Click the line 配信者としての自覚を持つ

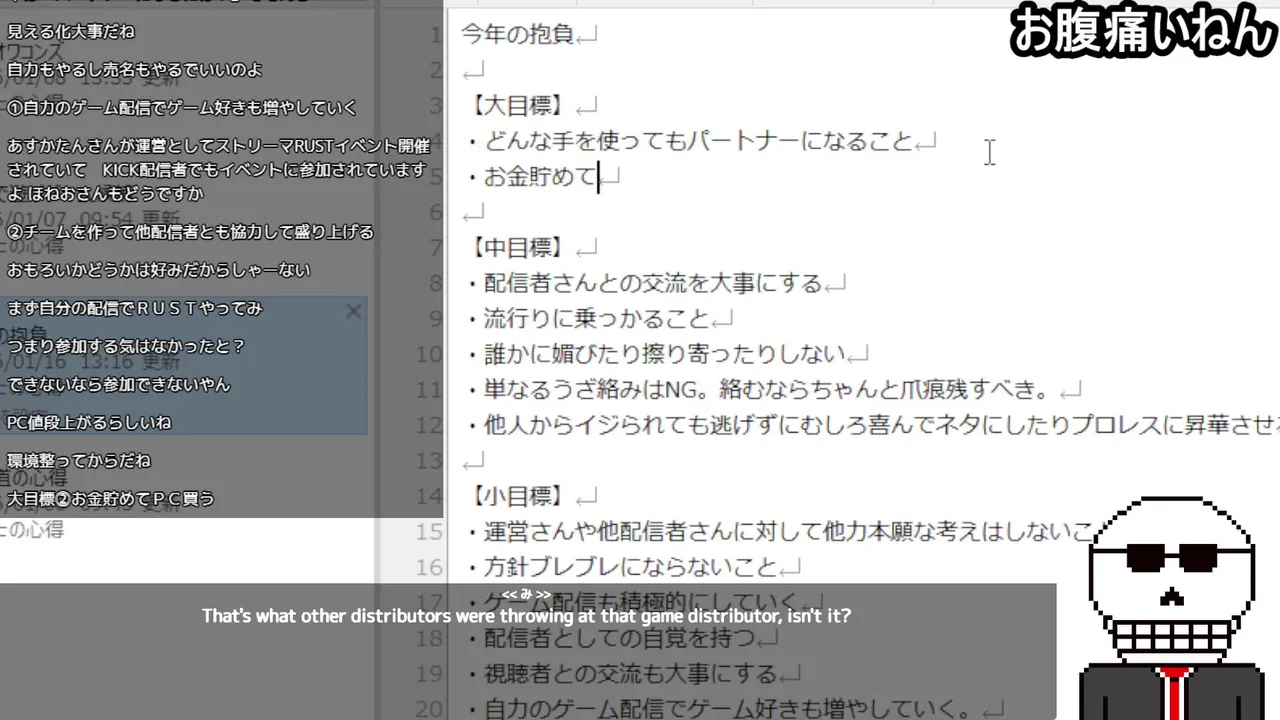click(x=610, y=638)
